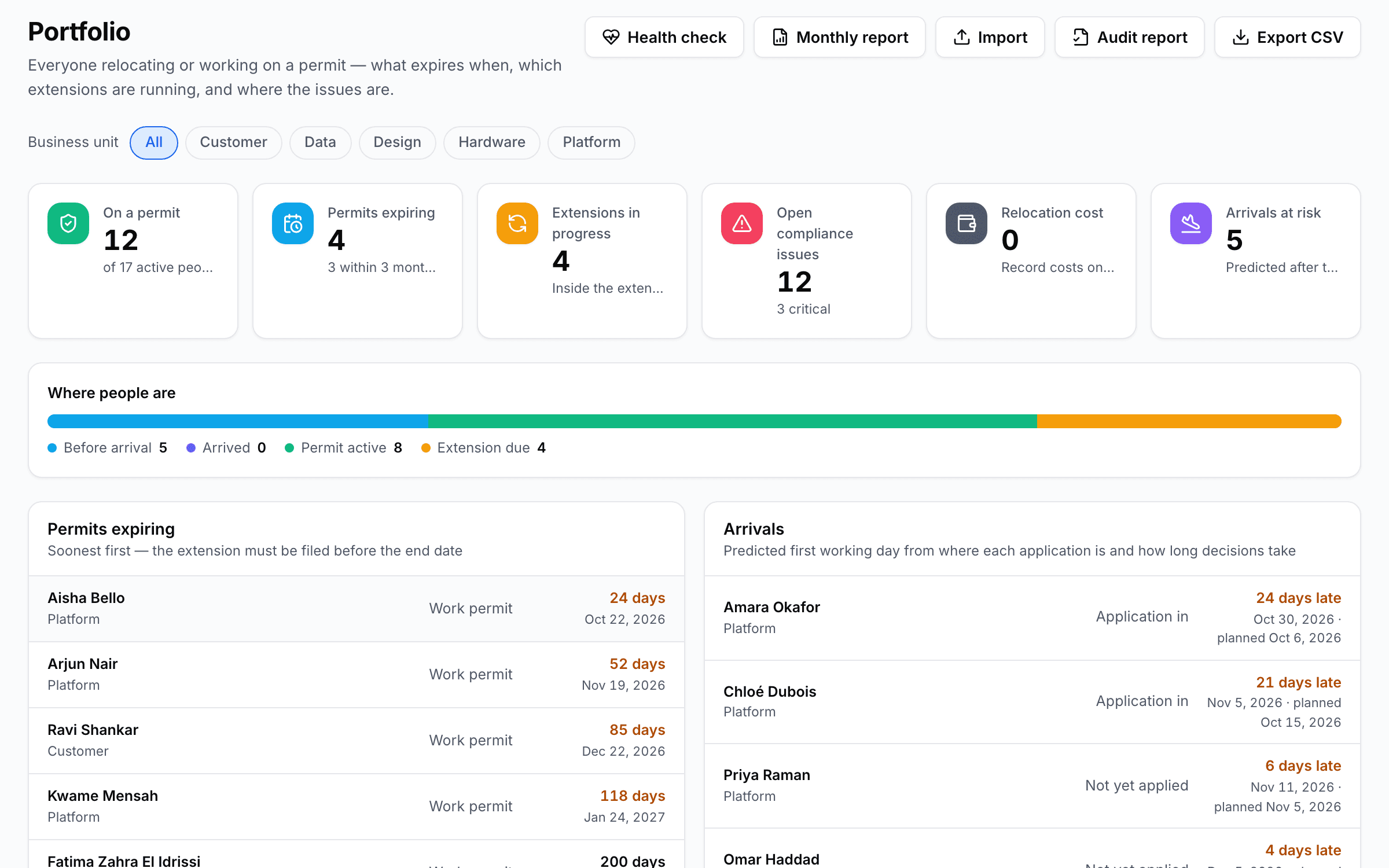The height and width of the screenshot is (868, 1389).
Task: Open Aisha Bello's permit row
Action: point(357,609)
